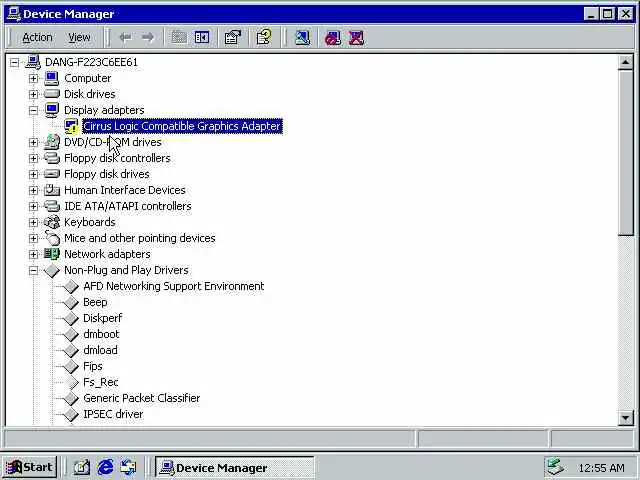Collapse the Non-Plug and Play Drivers category
Image resolution: width=640 pixels, height=480 pixels.
pos(33,270)
